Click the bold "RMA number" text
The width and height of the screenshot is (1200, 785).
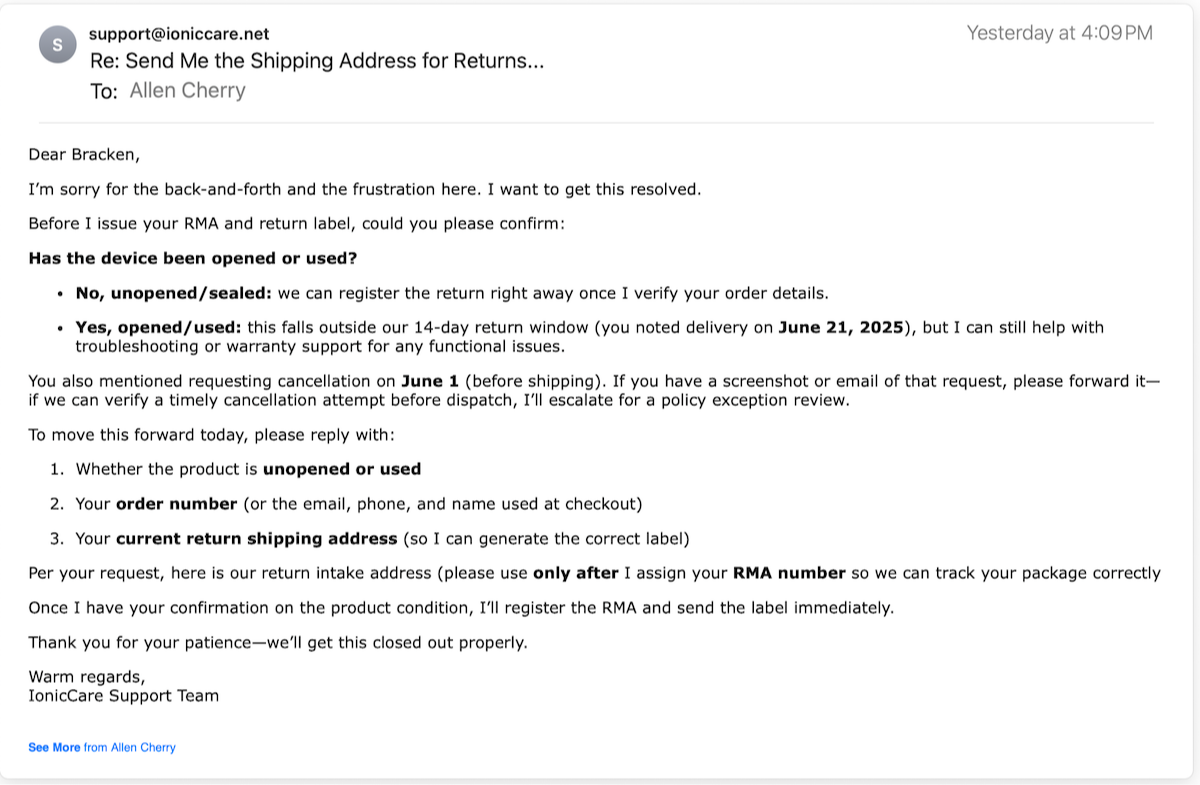pyautogui.click(x=788, y=573)
